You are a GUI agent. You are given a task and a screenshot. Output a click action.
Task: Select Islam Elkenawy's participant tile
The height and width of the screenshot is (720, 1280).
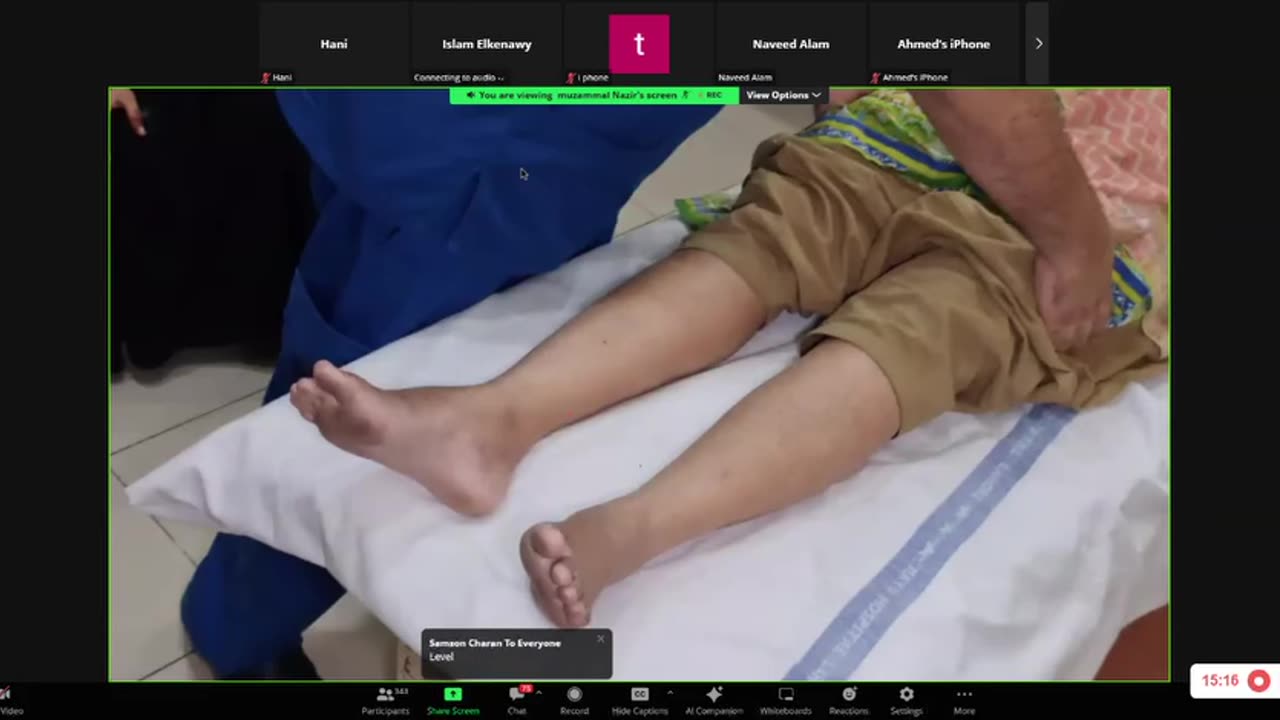[x=487, y=44]
